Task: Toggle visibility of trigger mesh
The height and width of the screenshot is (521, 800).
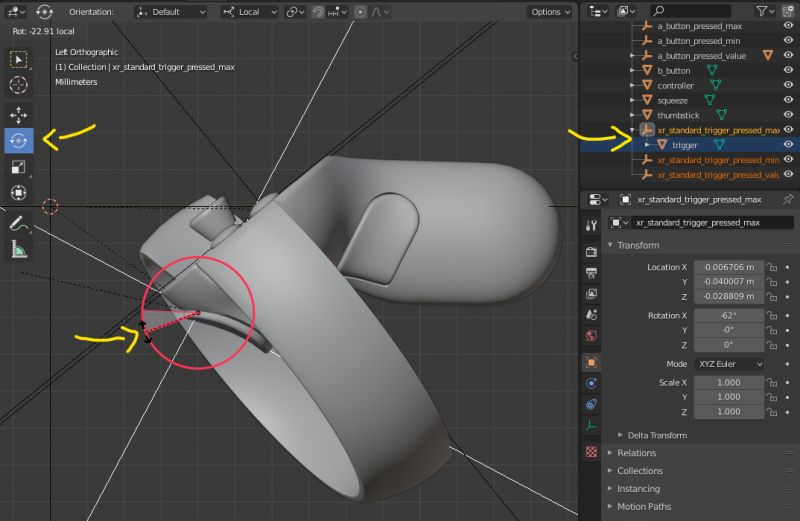Action: pyautogui.click(x=788, y=145)
